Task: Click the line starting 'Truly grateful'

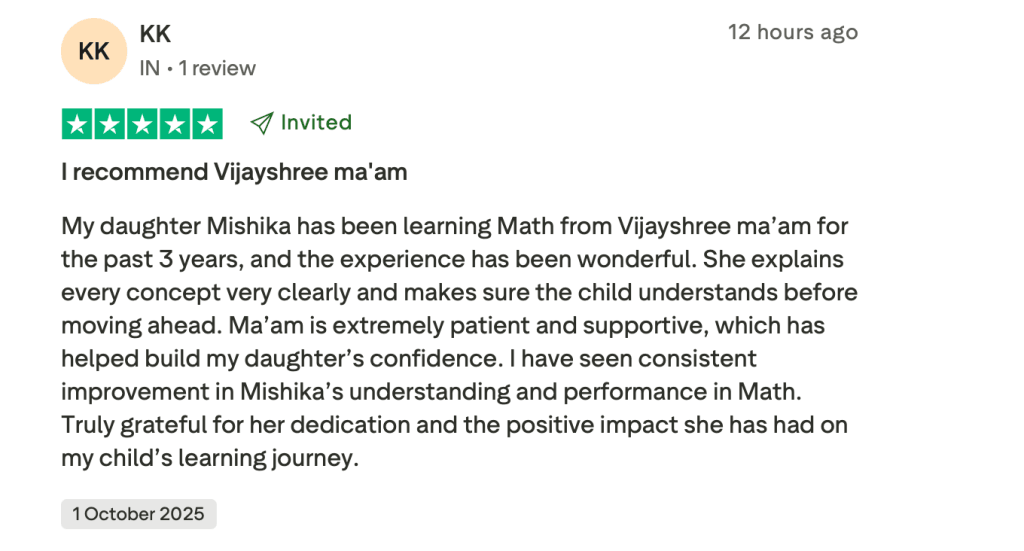Action: [x=454, y=424]
